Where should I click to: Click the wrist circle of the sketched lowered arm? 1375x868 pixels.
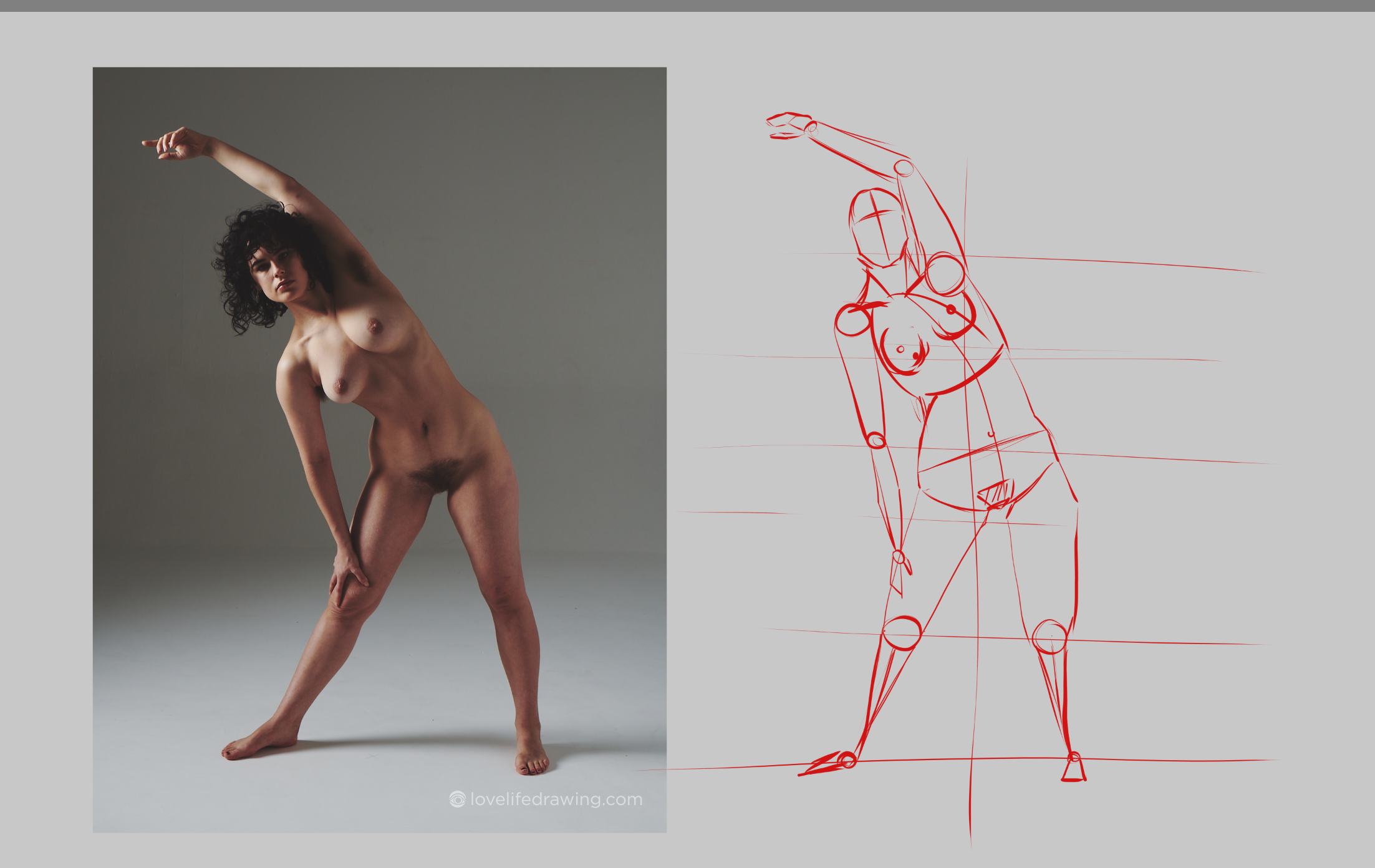(x=898, y=556)
